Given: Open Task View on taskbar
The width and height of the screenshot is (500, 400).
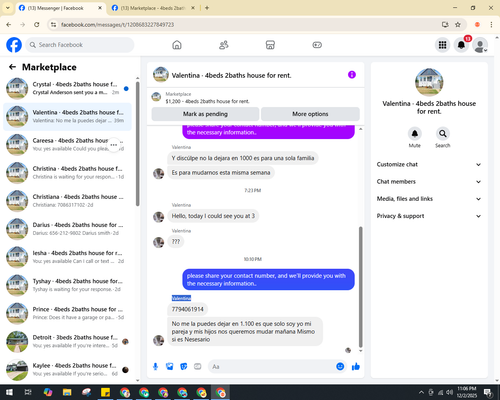Looking at the screenshot, I should point(28,392).
